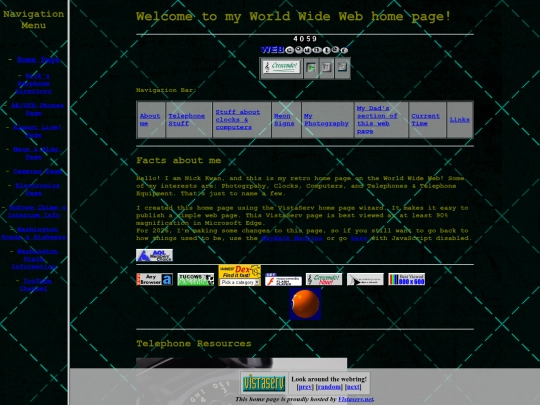Open 'My Dad's section of this web page'

pos(377,120)
